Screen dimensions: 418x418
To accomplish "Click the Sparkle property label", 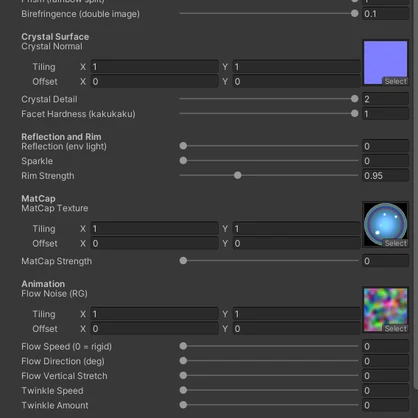I will pyautogui.click(x=37, y=161).
